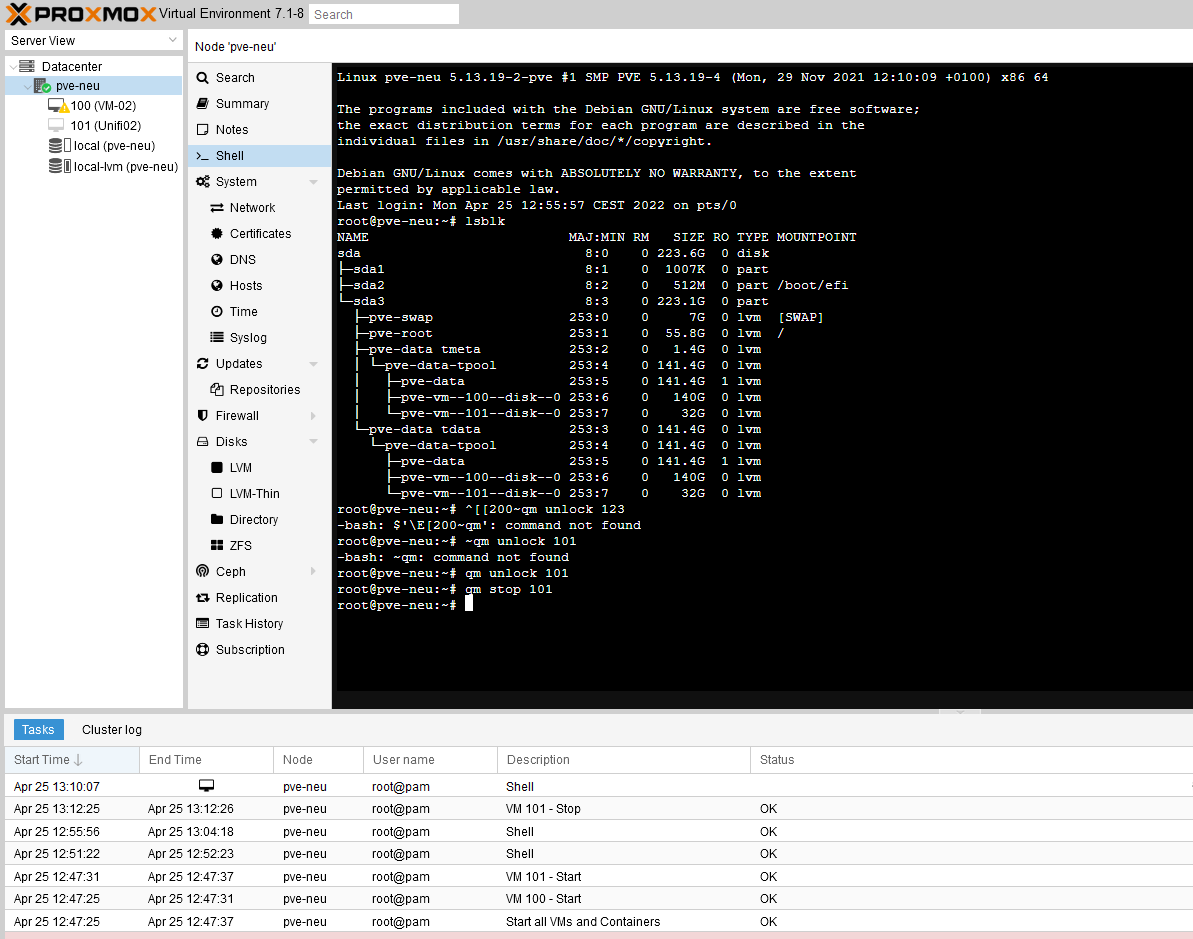Click the Node column header

tap(318, 759)
